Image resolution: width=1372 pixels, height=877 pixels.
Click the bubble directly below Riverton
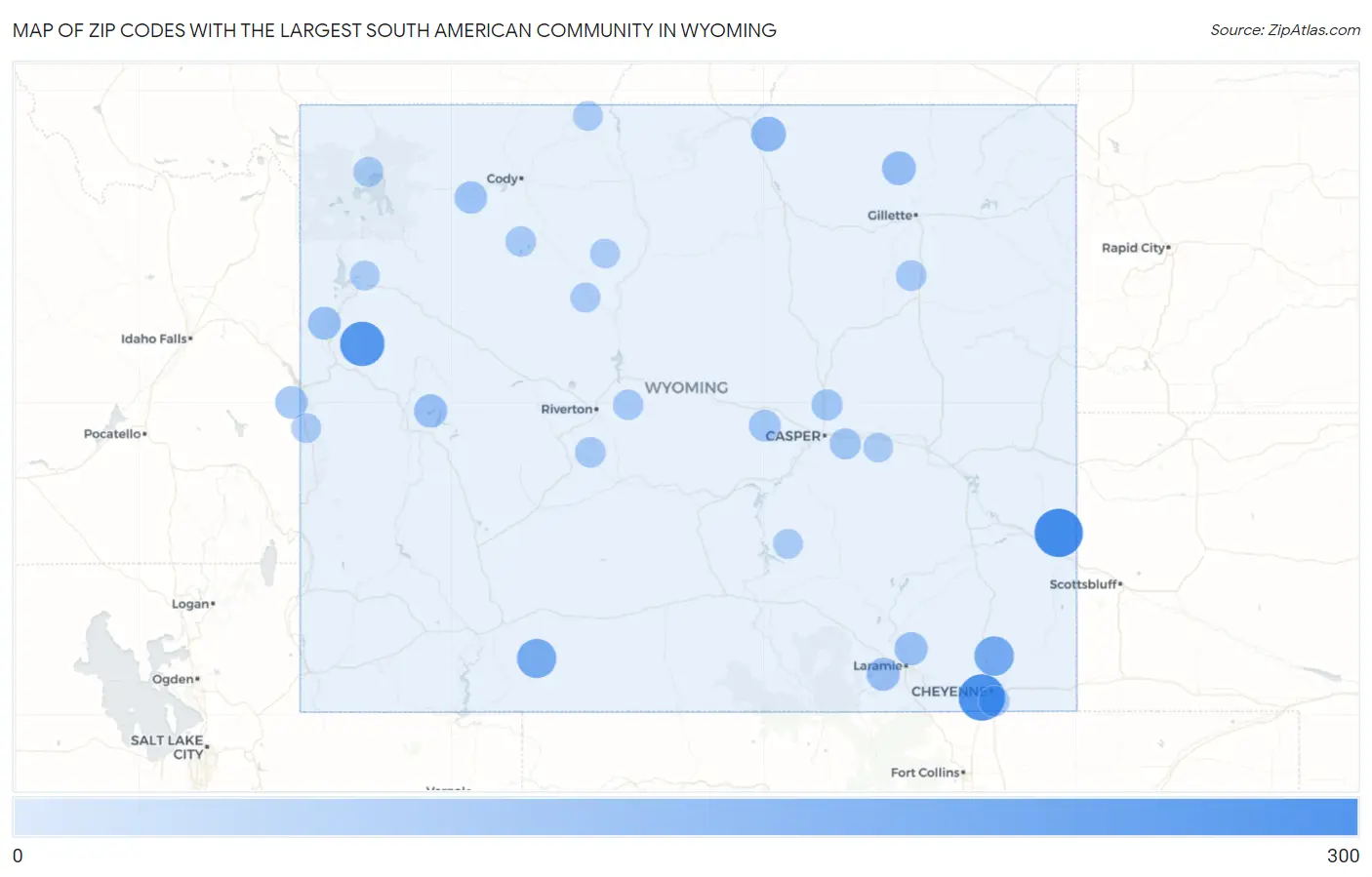click(x=589, y=452)
